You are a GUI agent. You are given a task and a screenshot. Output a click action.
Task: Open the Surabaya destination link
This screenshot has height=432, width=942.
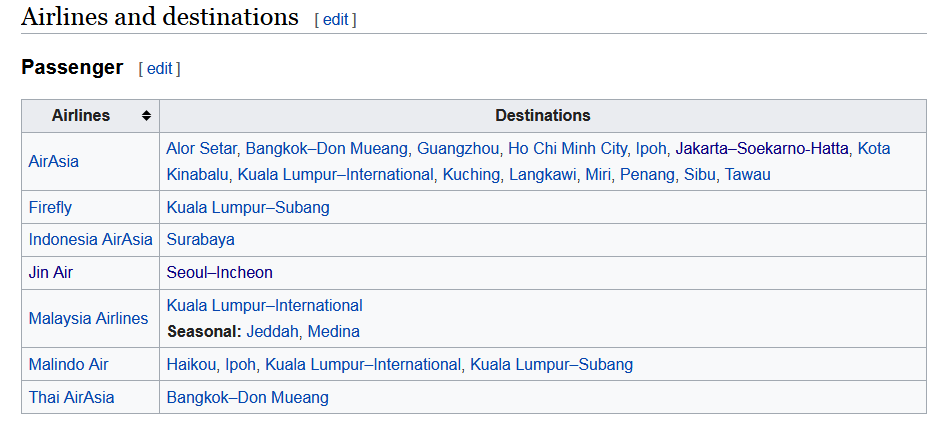pos(201,240)
